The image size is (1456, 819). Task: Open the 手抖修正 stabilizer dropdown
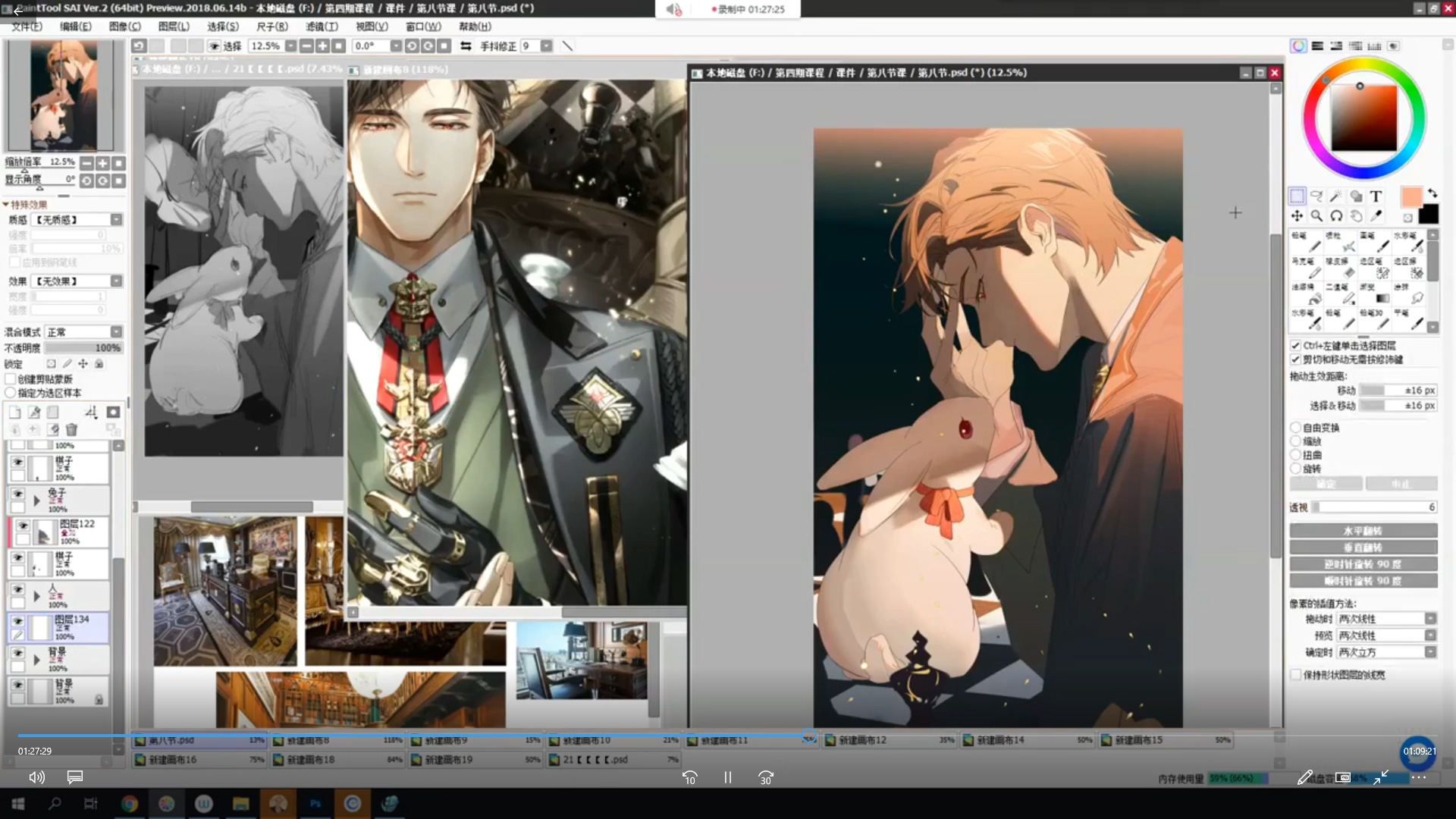(x=546, y=46)
